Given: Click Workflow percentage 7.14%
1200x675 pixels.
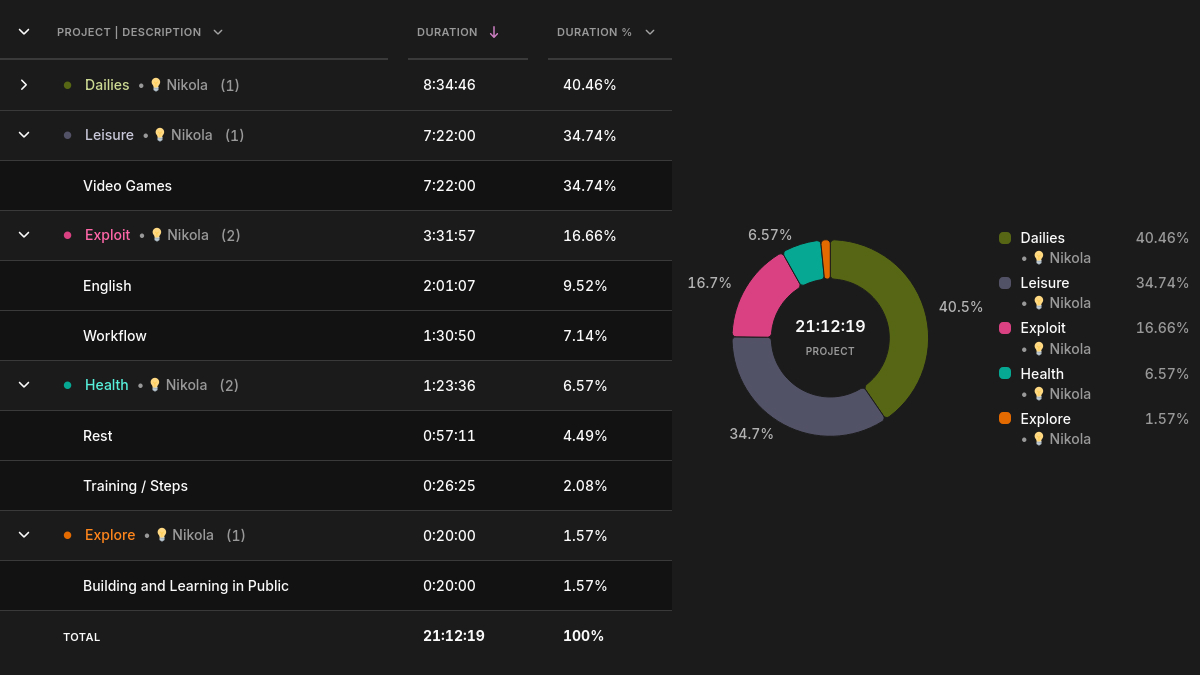Looking at the screenshot, I should (585, 336).
